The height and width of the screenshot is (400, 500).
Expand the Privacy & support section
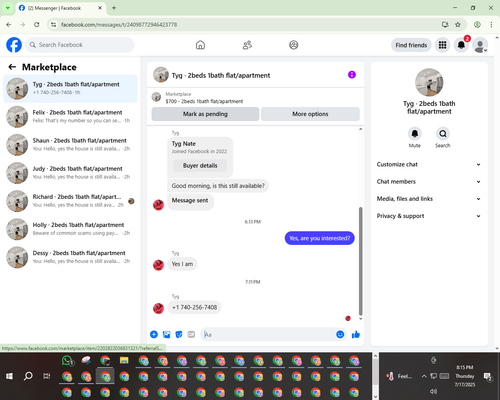pos(429,216)
